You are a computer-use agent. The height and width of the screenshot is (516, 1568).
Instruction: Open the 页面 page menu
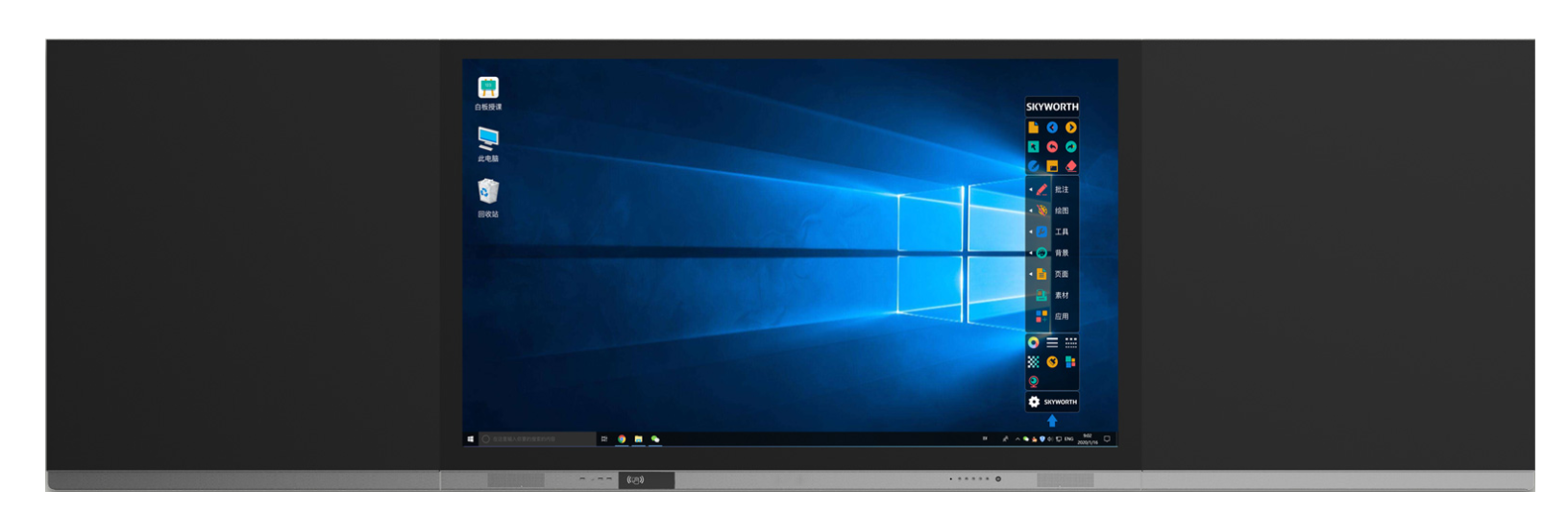(1054, 274)
